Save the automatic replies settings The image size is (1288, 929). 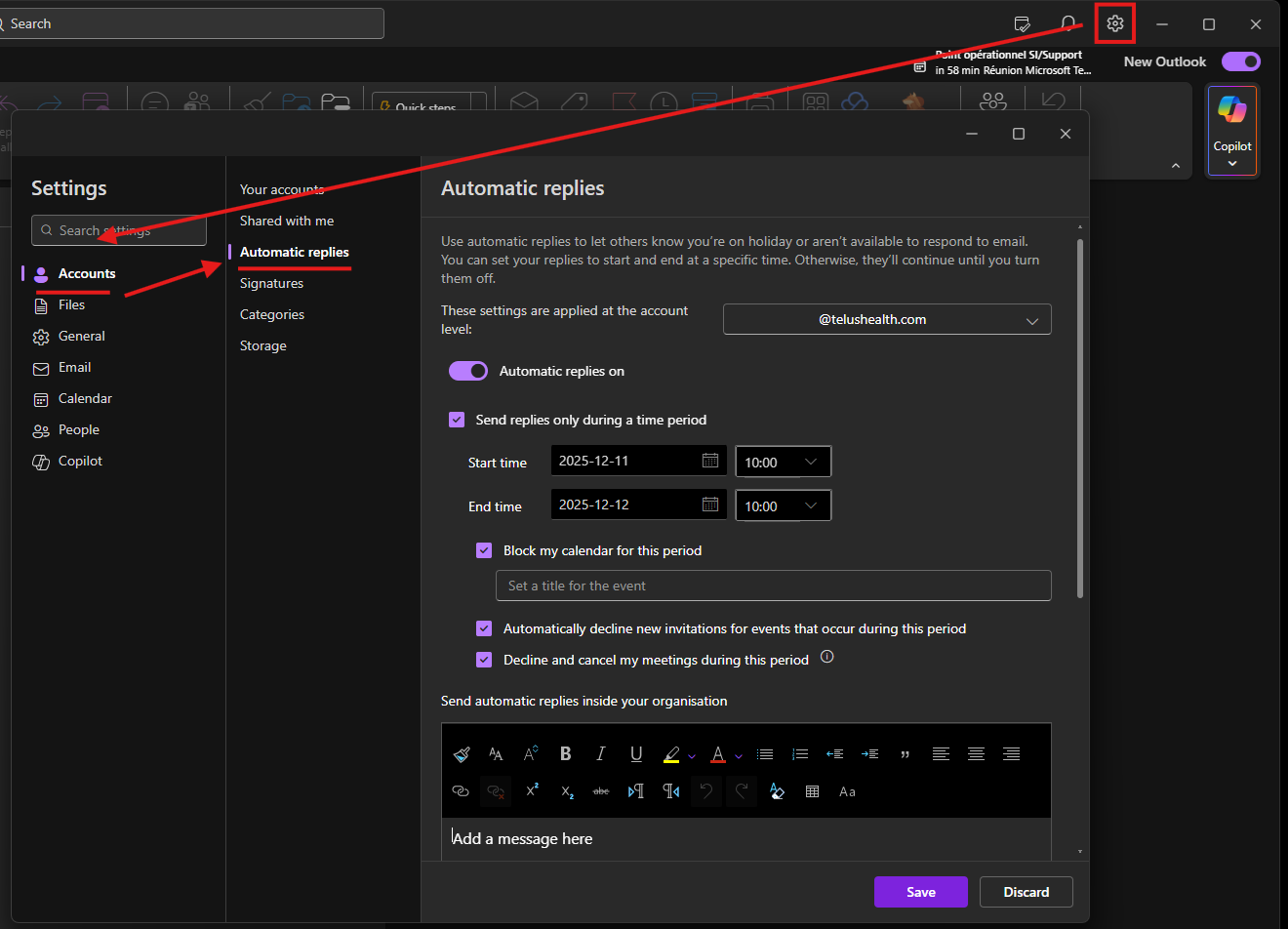(920, 892)
